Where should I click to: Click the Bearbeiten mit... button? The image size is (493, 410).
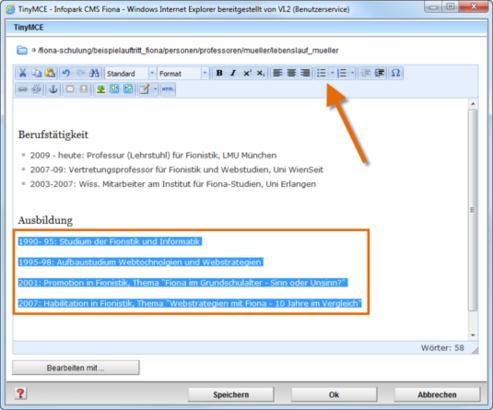pos(76,368)
